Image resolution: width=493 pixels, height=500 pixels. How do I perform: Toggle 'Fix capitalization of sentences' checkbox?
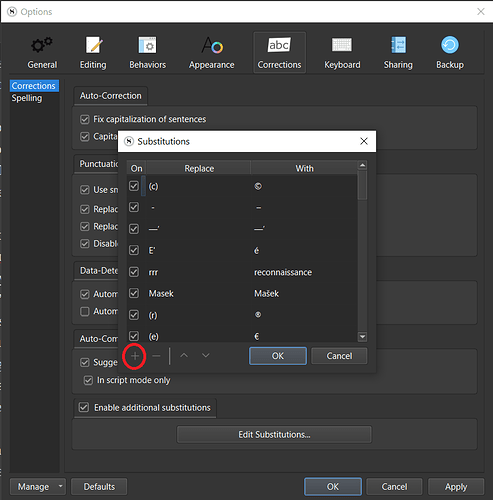tap(85, 119)
